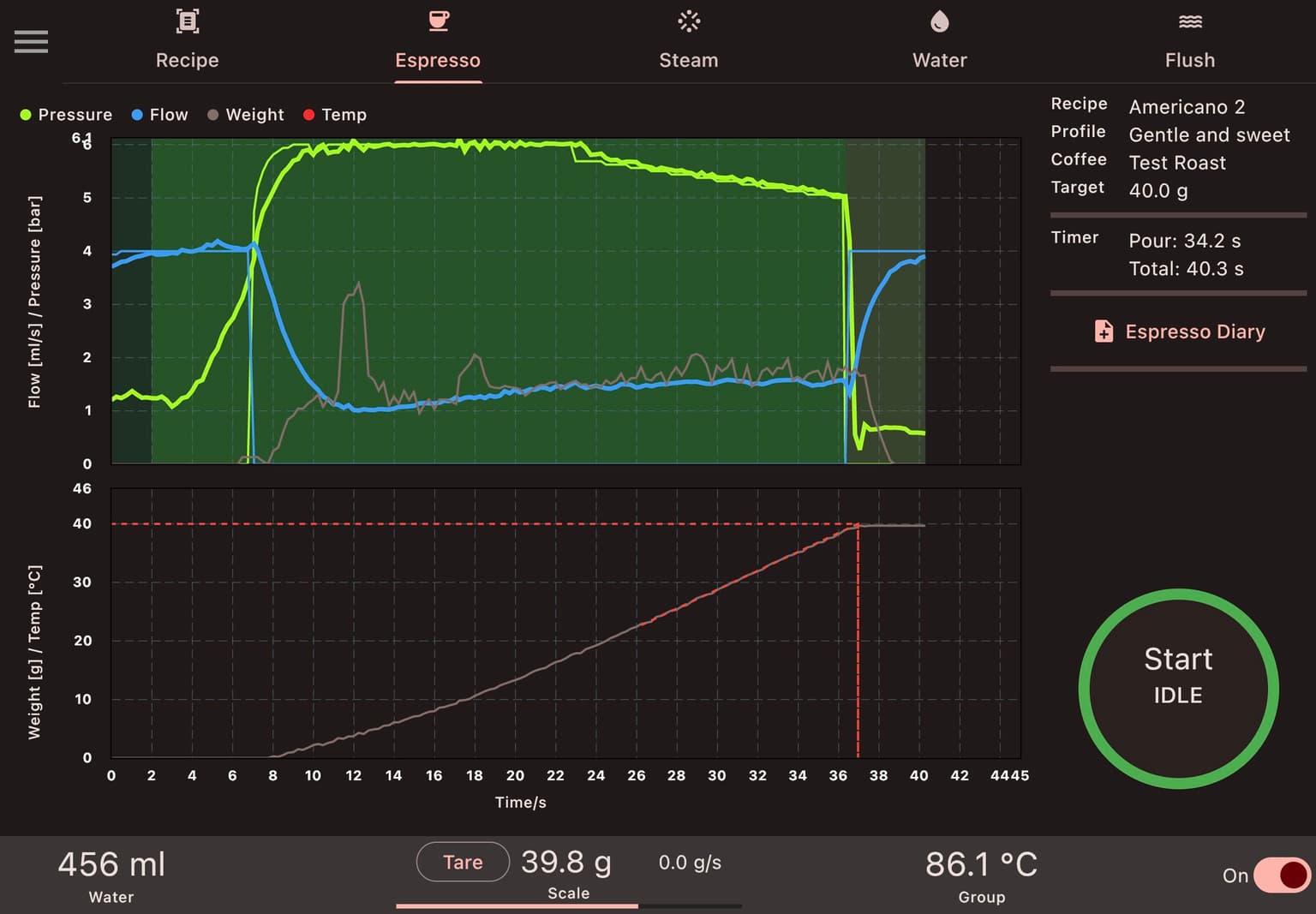
Task: Click the Recipe tab icon
Action: tap(187, 21)
